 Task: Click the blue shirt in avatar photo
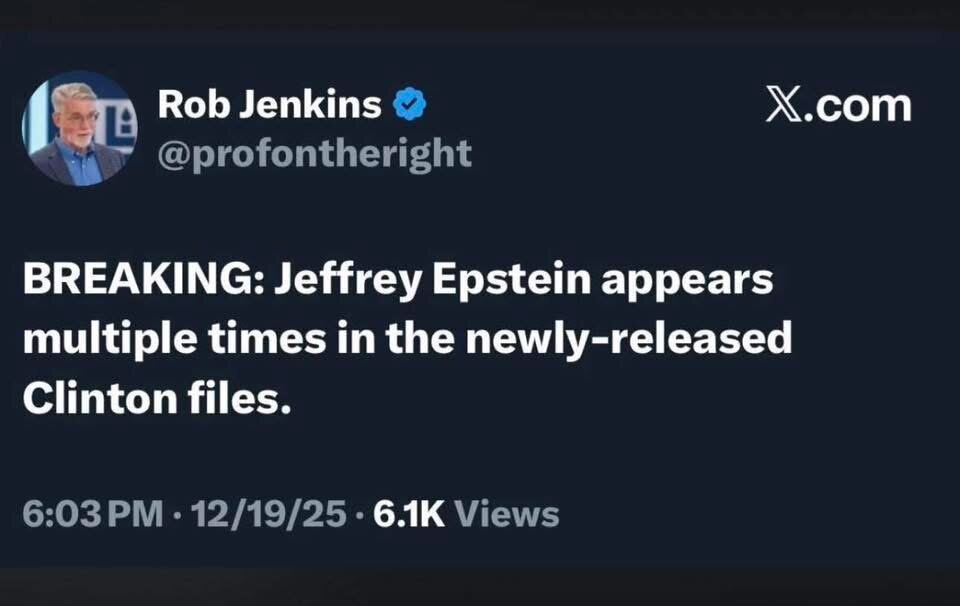82,164
